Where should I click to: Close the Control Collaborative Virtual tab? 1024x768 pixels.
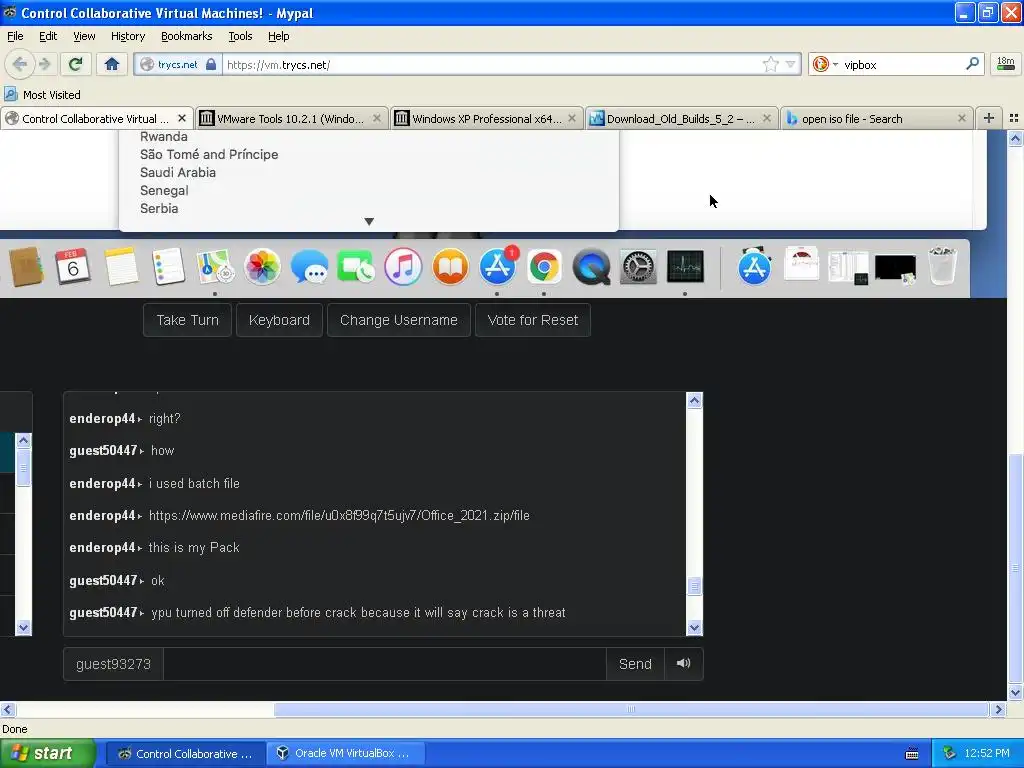182,118
